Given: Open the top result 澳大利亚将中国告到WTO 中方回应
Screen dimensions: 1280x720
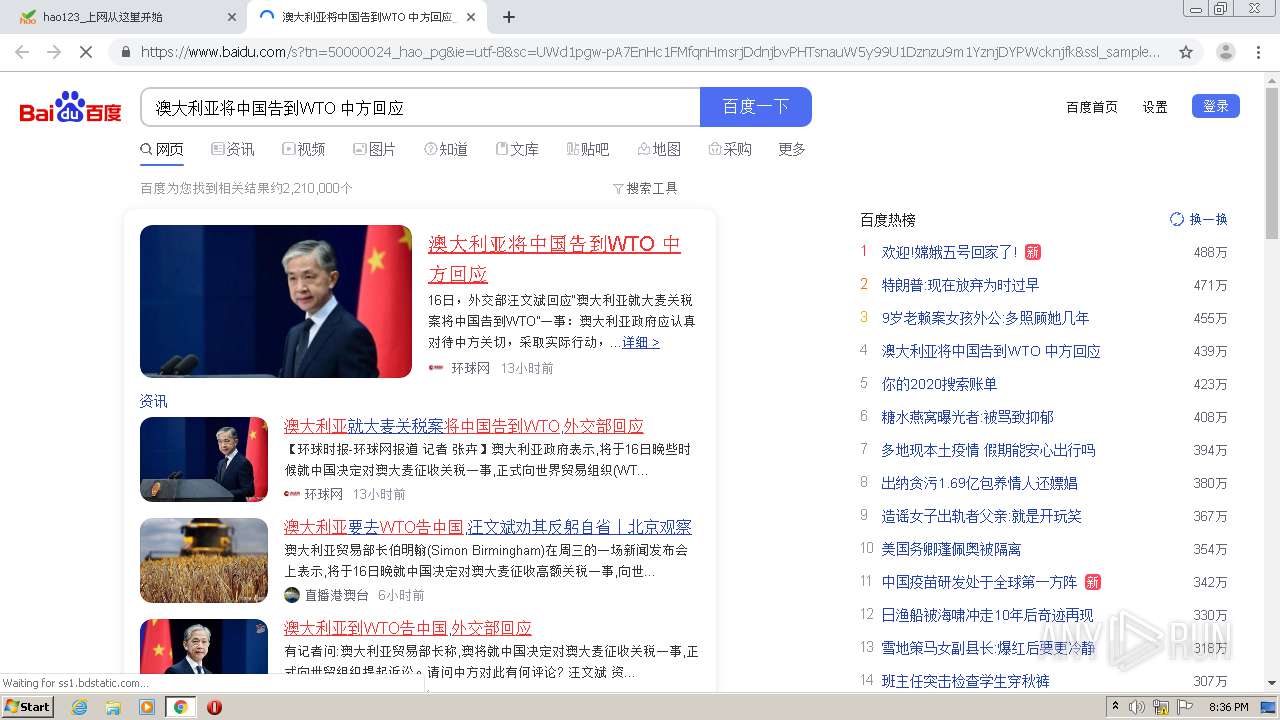Looking at the screenshot, I should pyautogui.click(x=555, y=258).
